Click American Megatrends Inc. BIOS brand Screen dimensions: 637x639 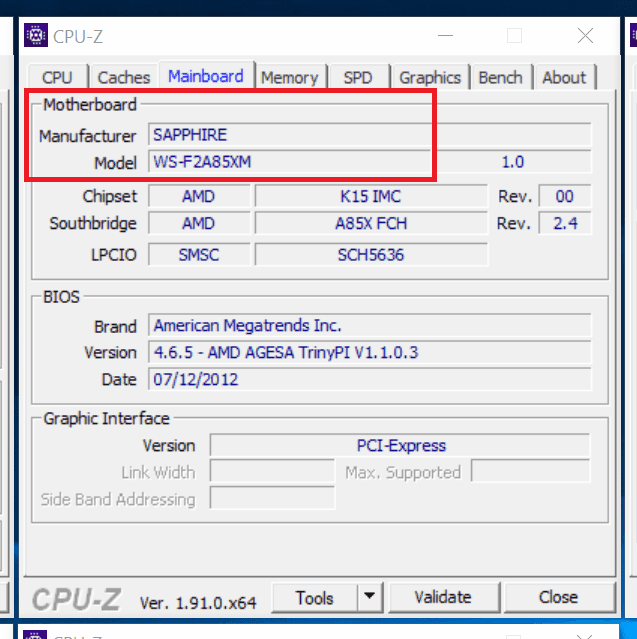370,325
